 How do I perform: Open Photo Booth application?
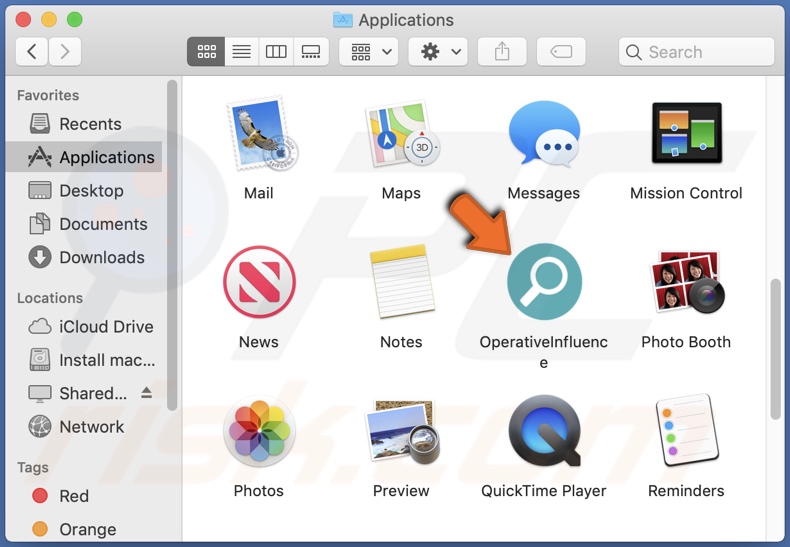(686, 282)
